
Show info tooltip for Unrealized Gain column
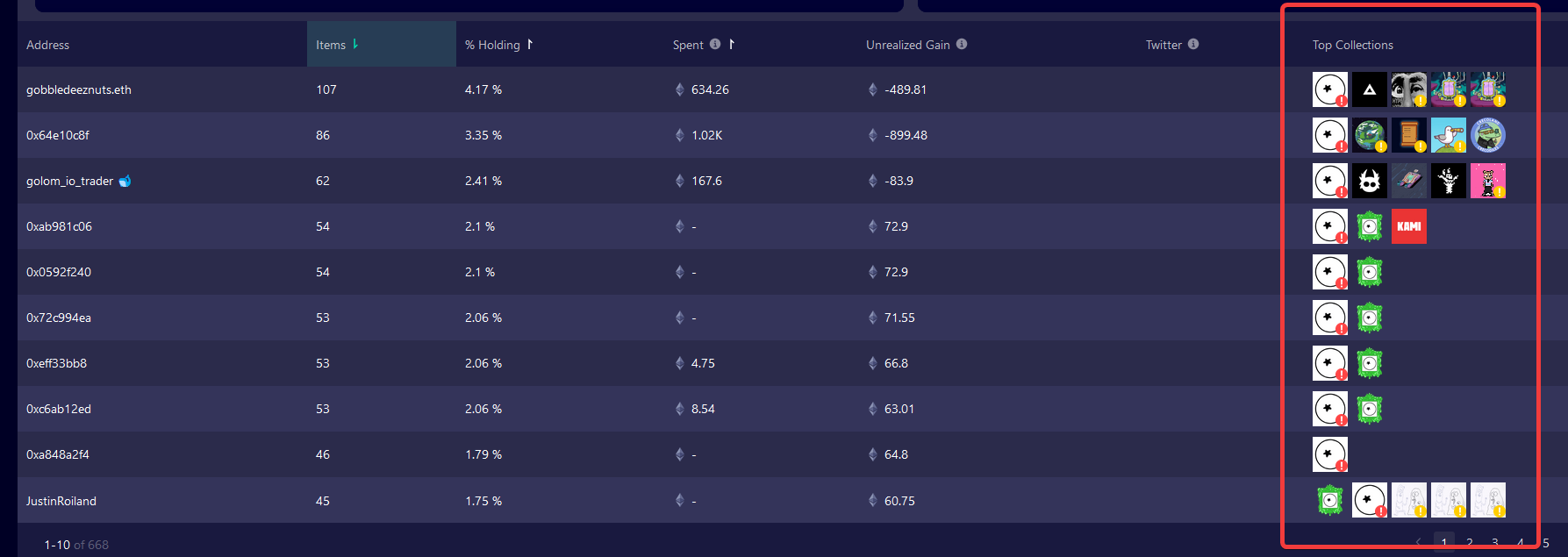coord(962,44)
